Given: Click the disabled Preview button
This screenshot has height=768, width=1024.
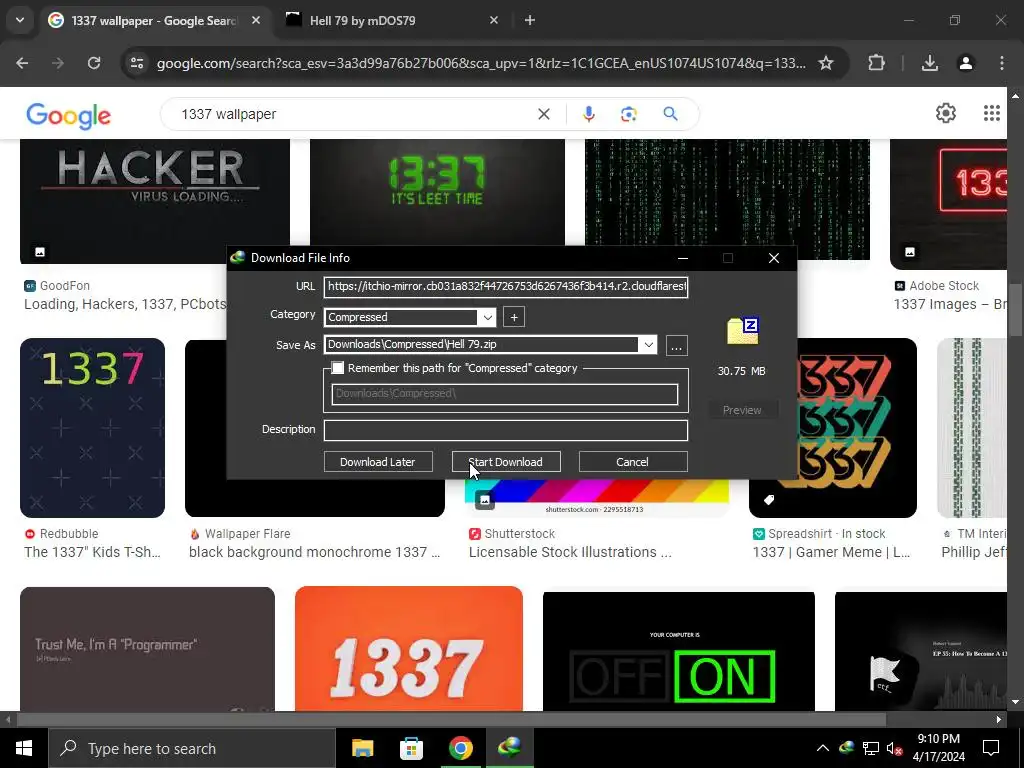Looking at the screenshot, I should click(x=742, y=410).
